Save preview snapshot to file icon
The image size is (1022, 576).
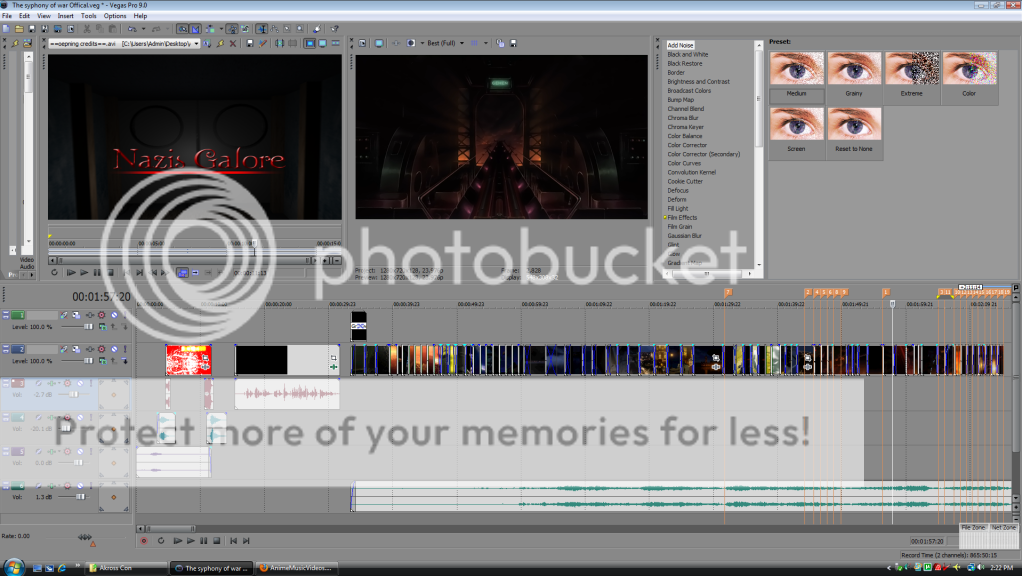point(513,43)
